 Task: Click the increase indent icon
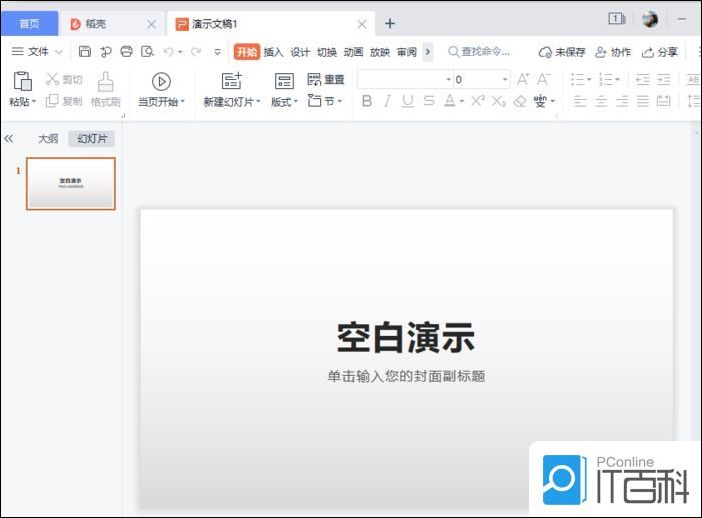click(663, 80)
